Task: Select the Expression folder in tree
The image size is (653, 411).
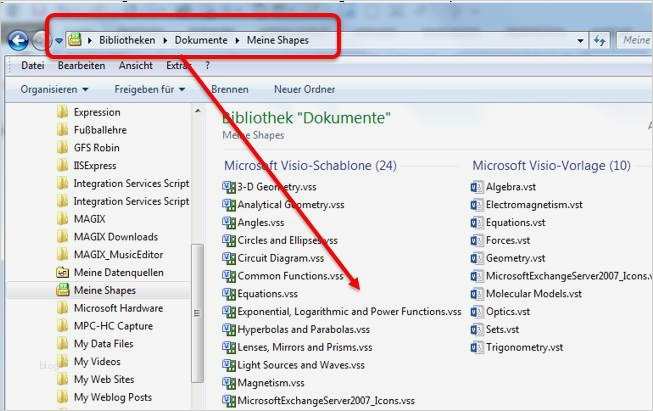Action: [x=97, y=112]
